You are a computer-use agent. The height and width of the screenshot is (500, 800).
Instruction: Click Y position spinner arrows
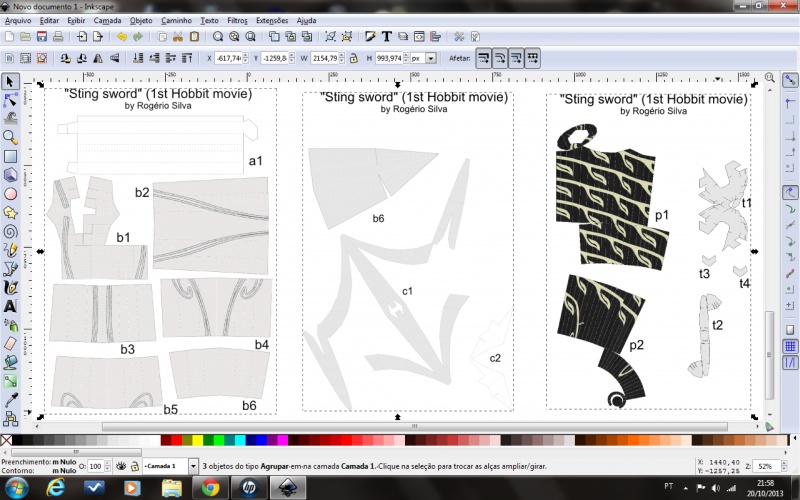pyautogui.click(x=292, y=58)
